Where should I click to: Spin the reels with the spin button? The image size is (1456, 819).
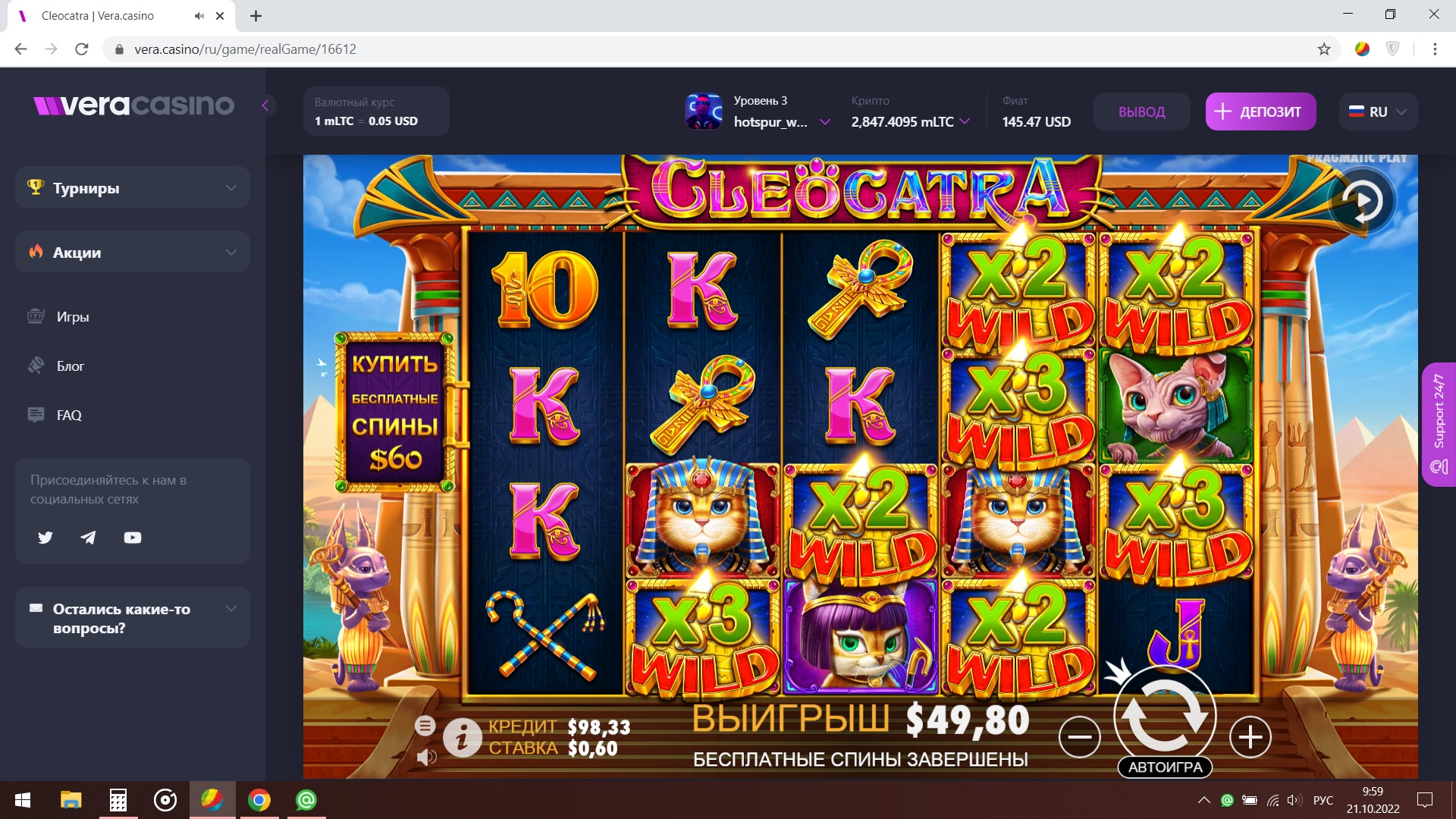click(1165, 714)
